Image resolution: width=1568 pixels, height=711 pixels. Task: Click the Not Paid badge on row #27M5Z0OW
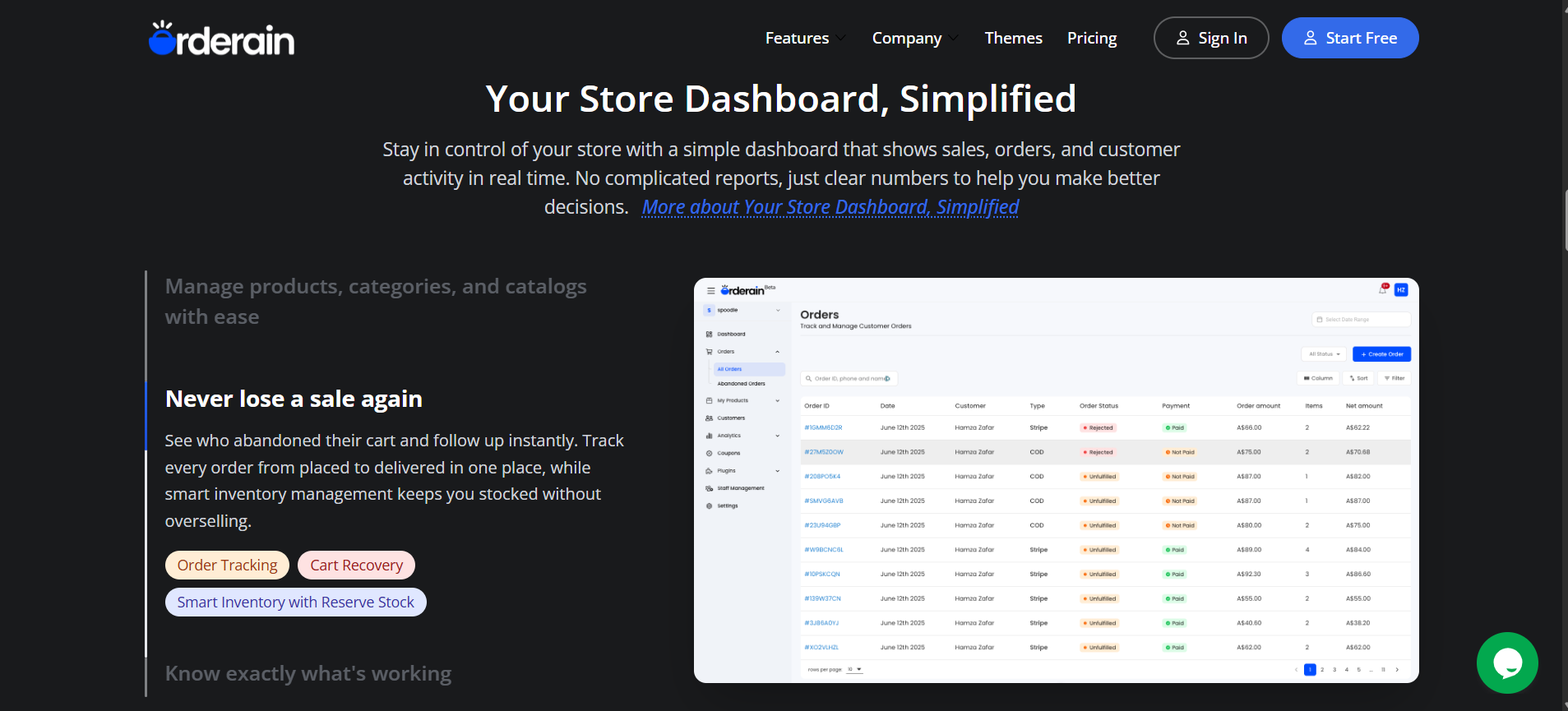coord(1180,452)
